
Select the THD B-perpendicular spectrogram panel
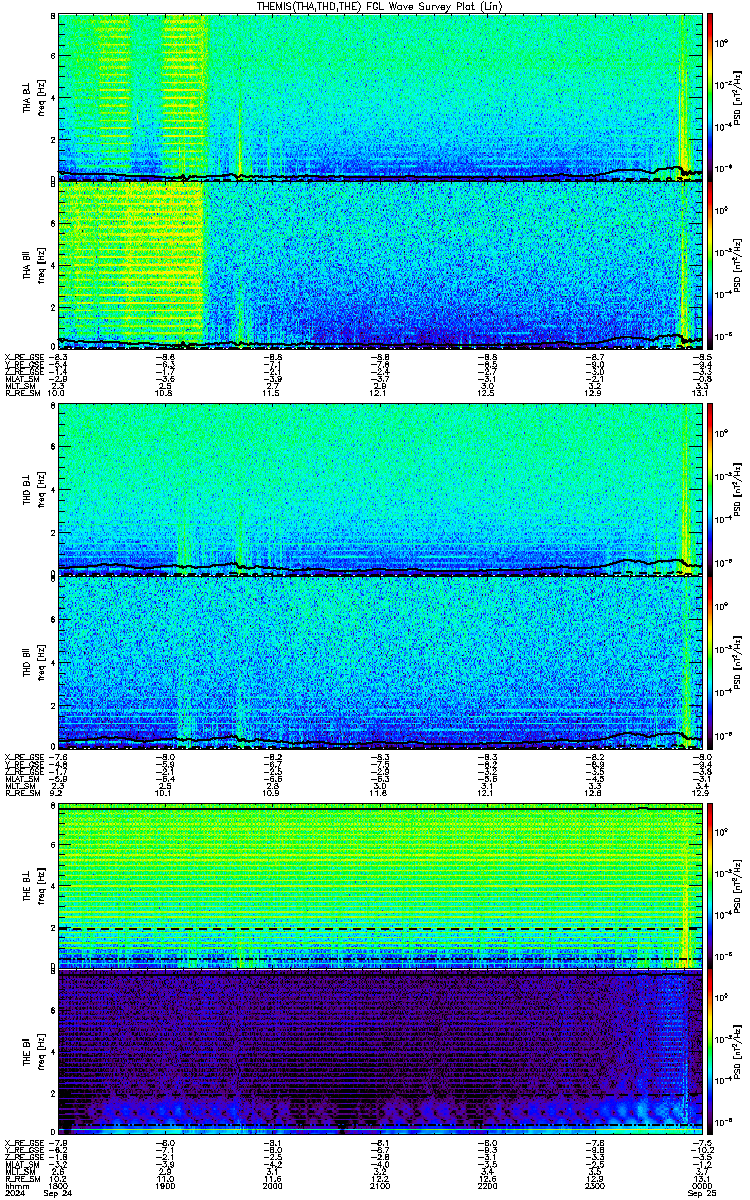(x=380, y=492)
